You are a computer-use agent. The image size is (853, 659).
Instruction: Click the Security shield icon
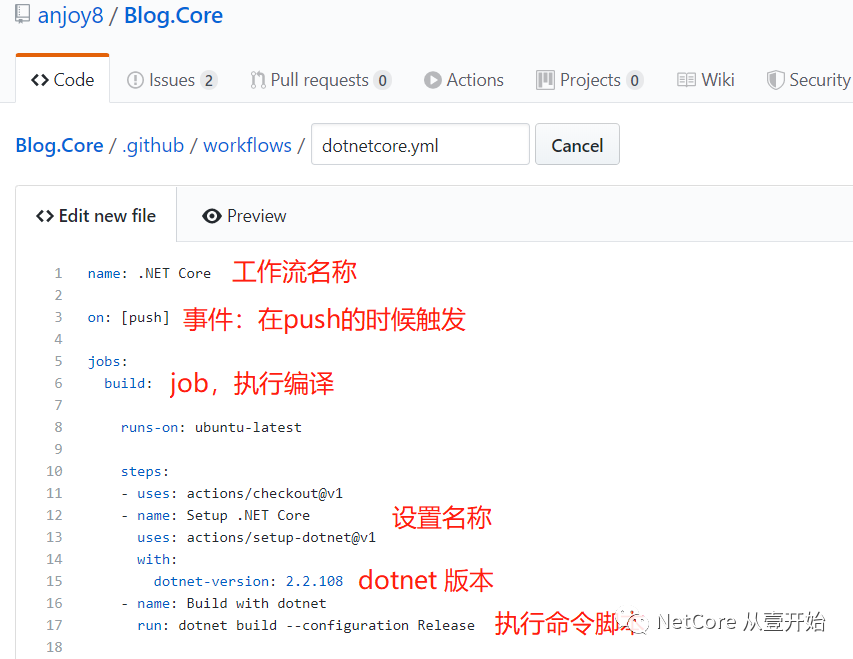(775, 80)
